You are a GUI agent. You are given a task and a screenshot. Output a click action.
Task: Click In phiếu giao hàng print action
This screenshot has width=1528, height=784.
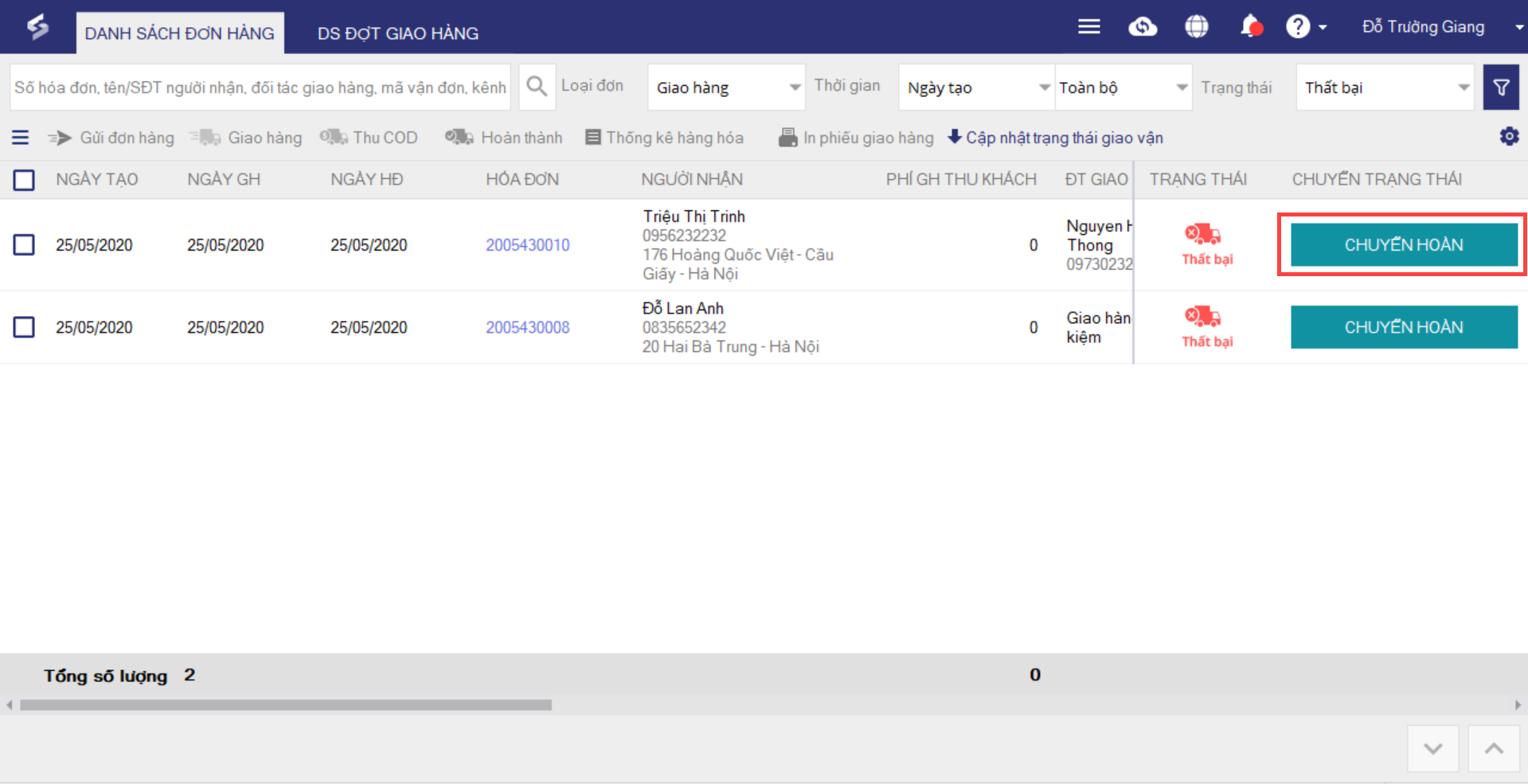coord(856,138)
